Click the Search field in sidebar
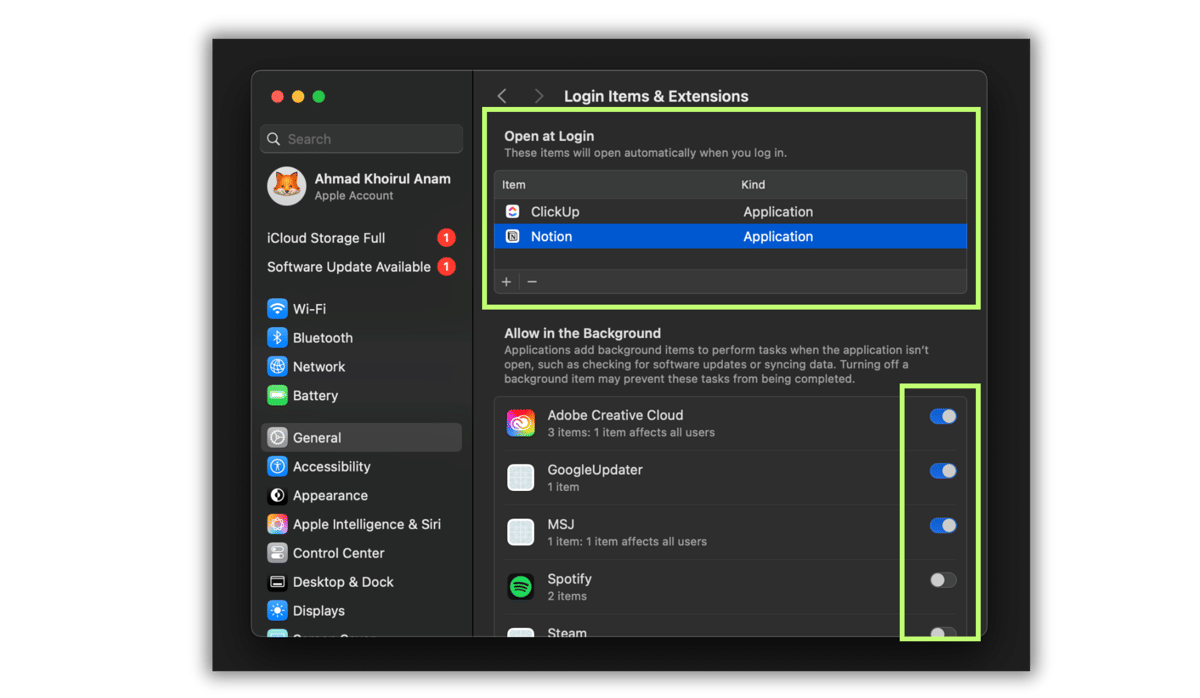The height and width of the screenshot is (698, 1200). [362, 139]
